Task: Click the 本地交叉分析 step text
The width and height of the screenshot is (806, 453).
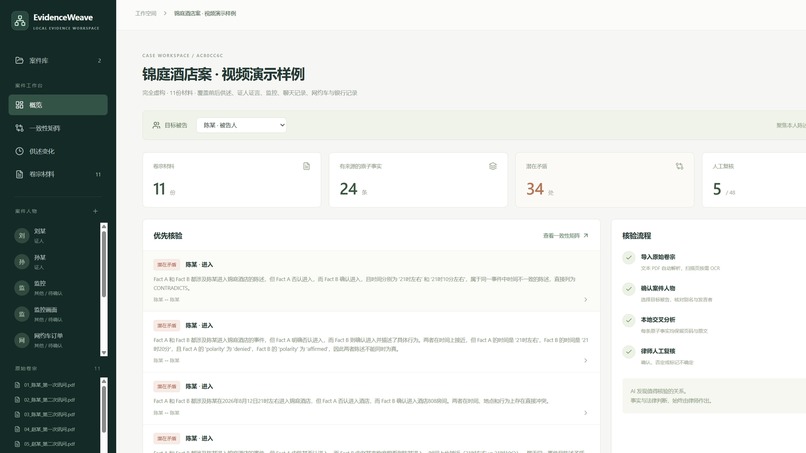Action: (658, 320)
